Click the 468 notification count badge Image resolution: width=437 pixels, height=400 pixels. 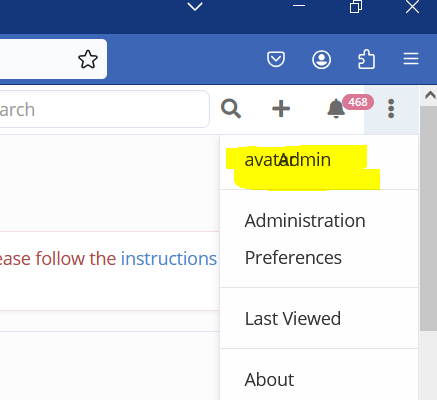[x=358, y=102]
